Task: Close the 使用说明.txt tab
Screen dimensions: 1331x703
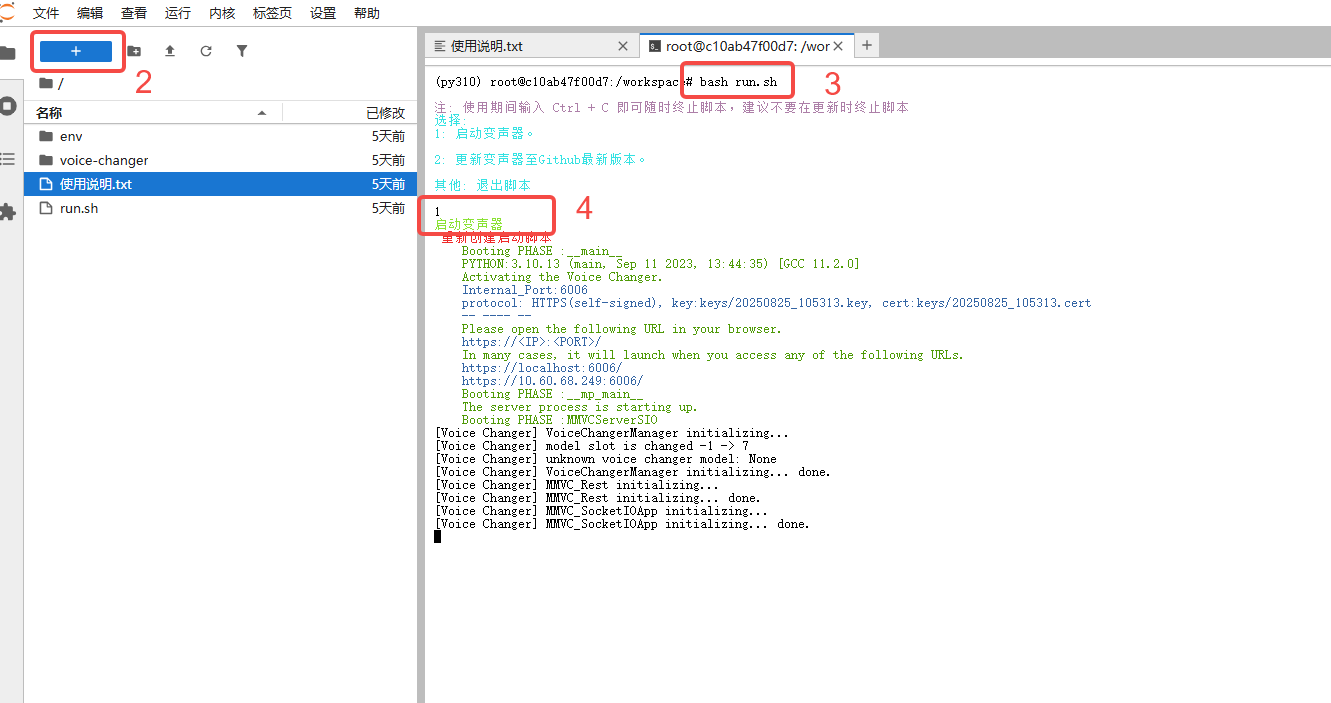Action: 623,46
